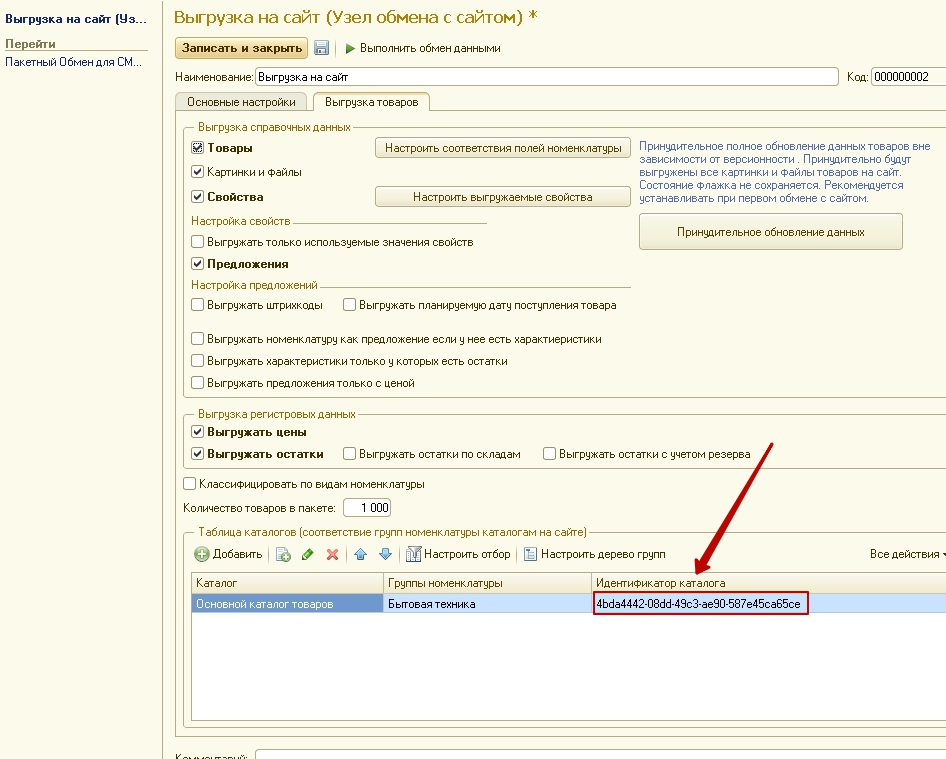Click 'Принудительное обновление данных' button
946x759 pixels.
[x=770, y=232]
